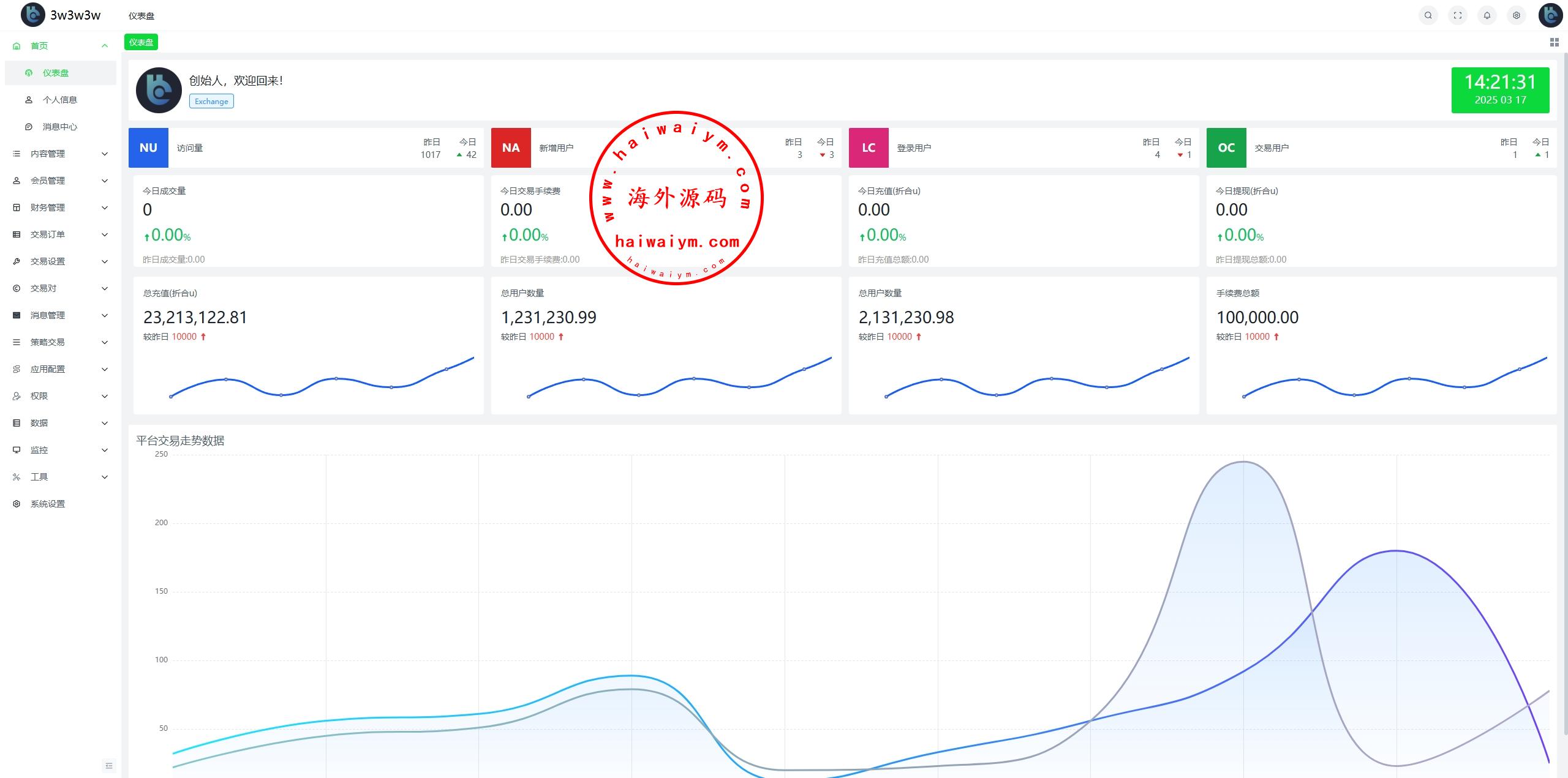Collapse sidebar using bottom fold icon
Screen dimensions: 1568x778
click(x=109, y=765)
